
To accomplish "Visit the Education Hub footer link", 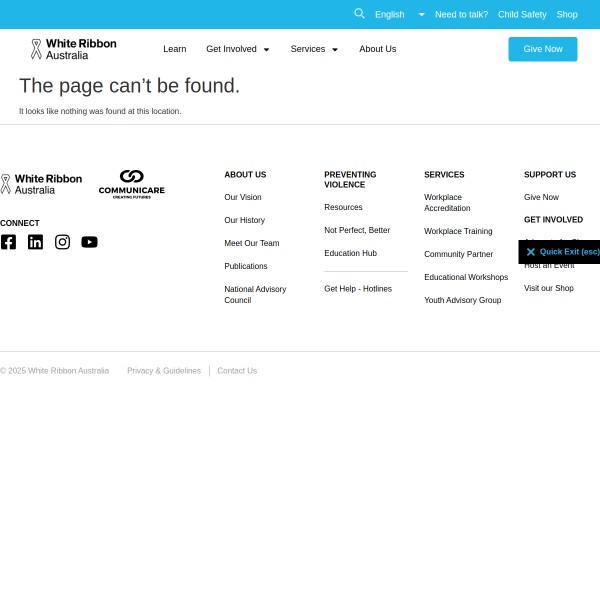I will [x=350, y=253].
